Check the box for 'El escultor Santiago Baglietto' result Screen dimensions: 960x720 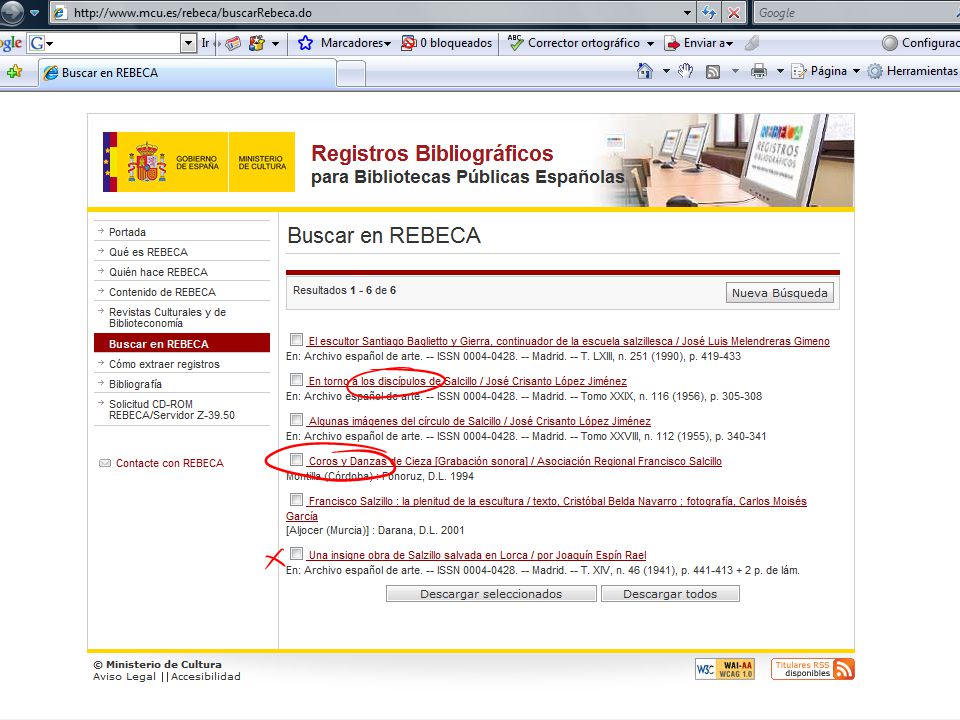click(296, 339)
